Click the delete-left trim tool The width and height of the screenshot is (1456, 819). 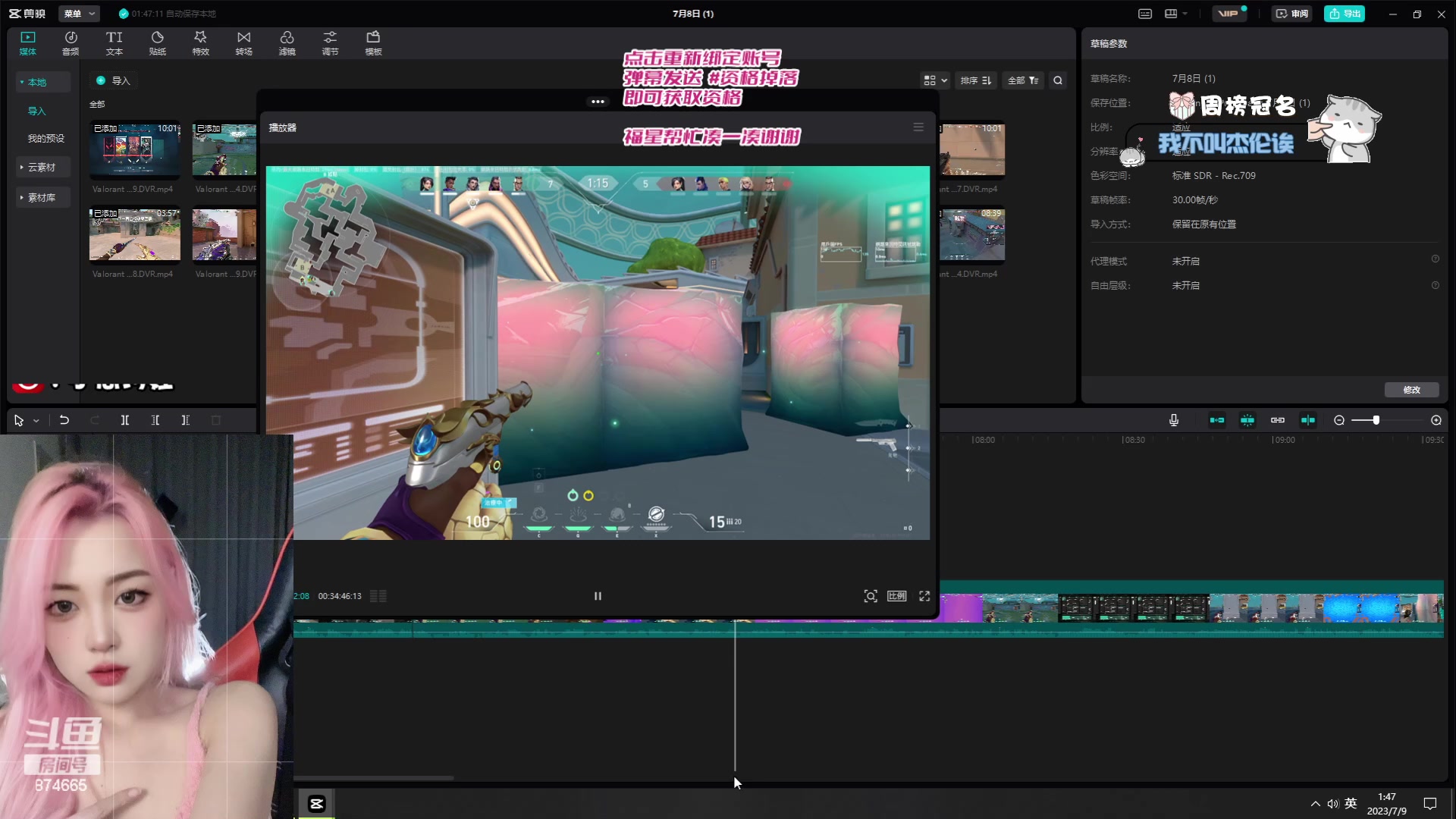point(155,420)
